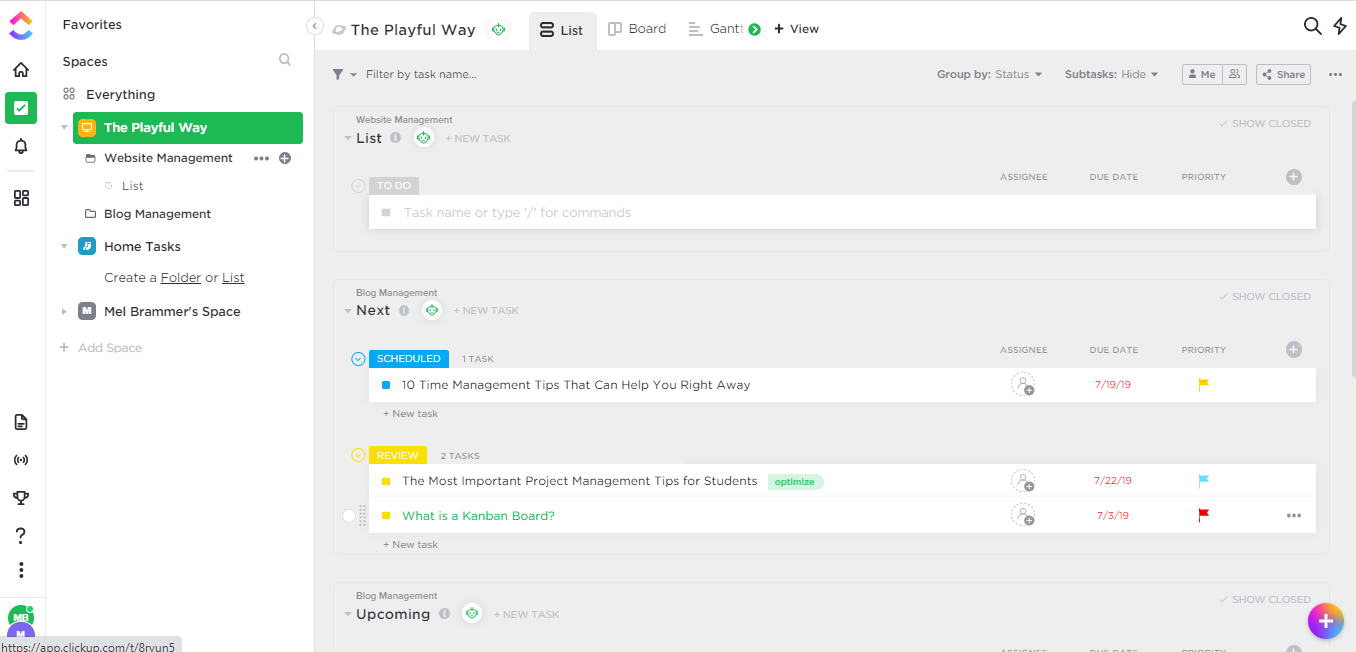Click Filter by task name field
The image size is (1356, 652).
pos(421,74)
